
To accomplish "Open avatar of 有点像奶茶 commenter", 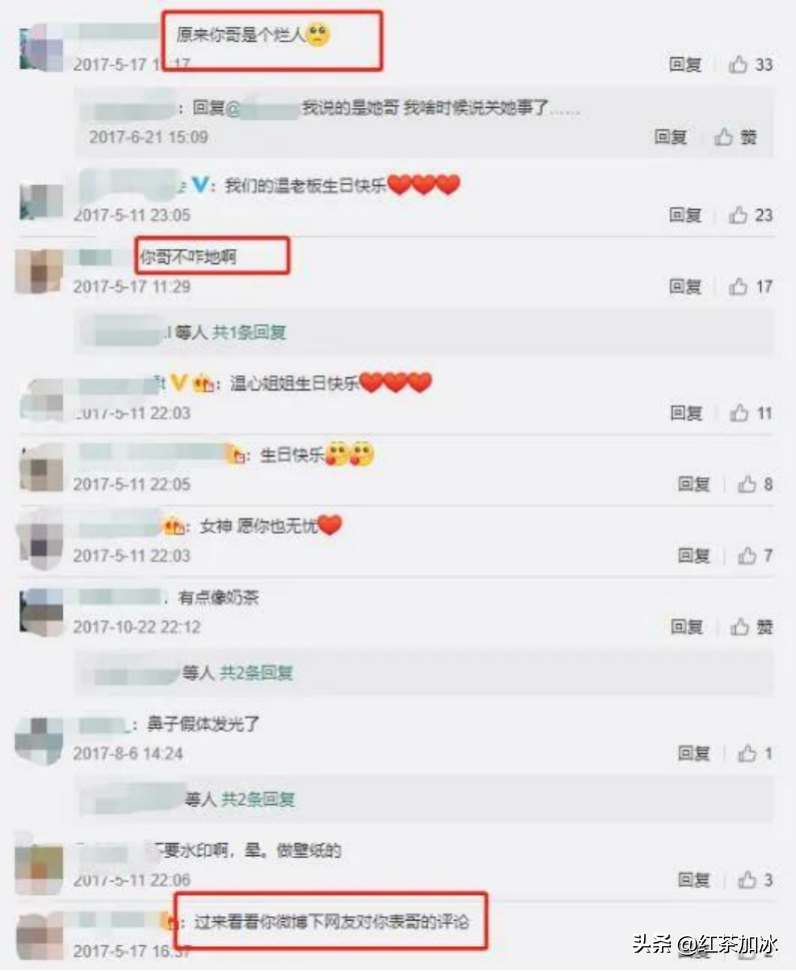I will [41, 612].
